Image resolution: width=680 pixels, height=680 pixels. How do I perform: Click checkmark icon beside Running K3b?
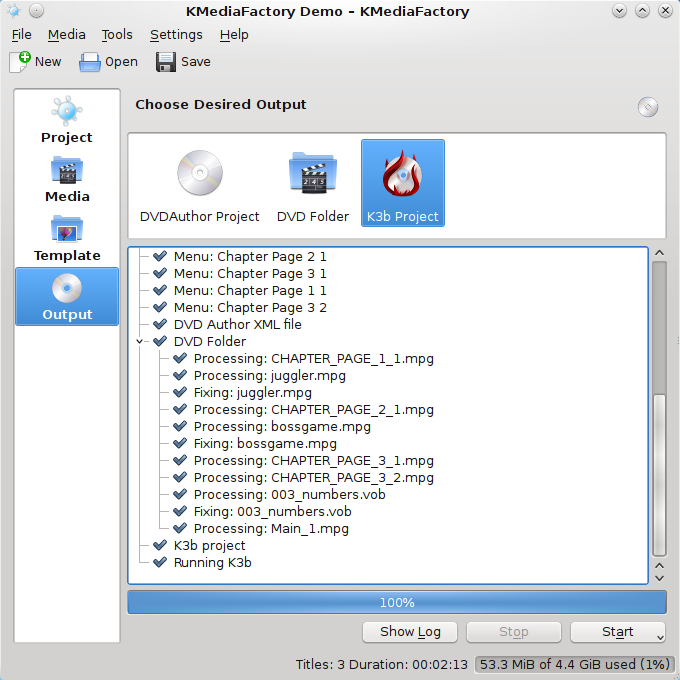pyautogui.click(x=160, y=562)
